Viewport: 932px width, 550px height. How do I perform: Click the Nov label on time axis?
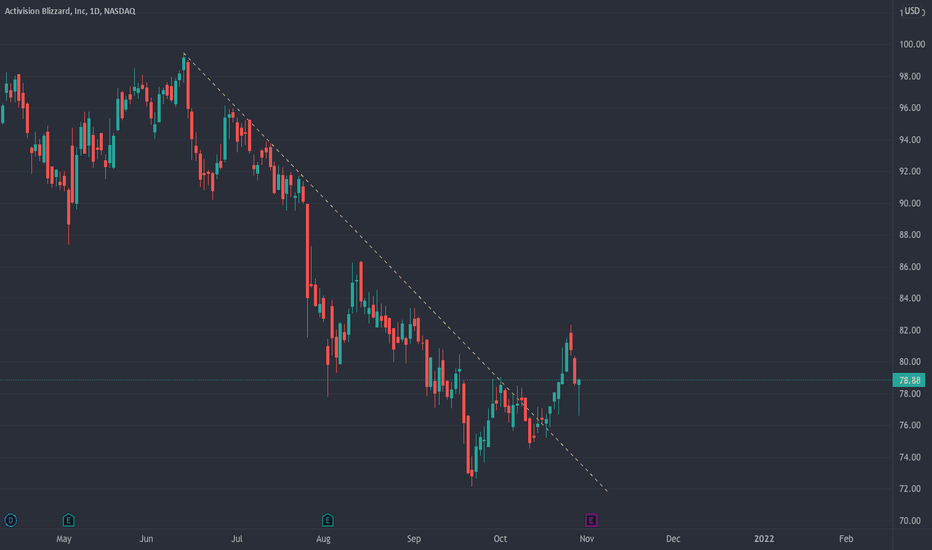587,539
